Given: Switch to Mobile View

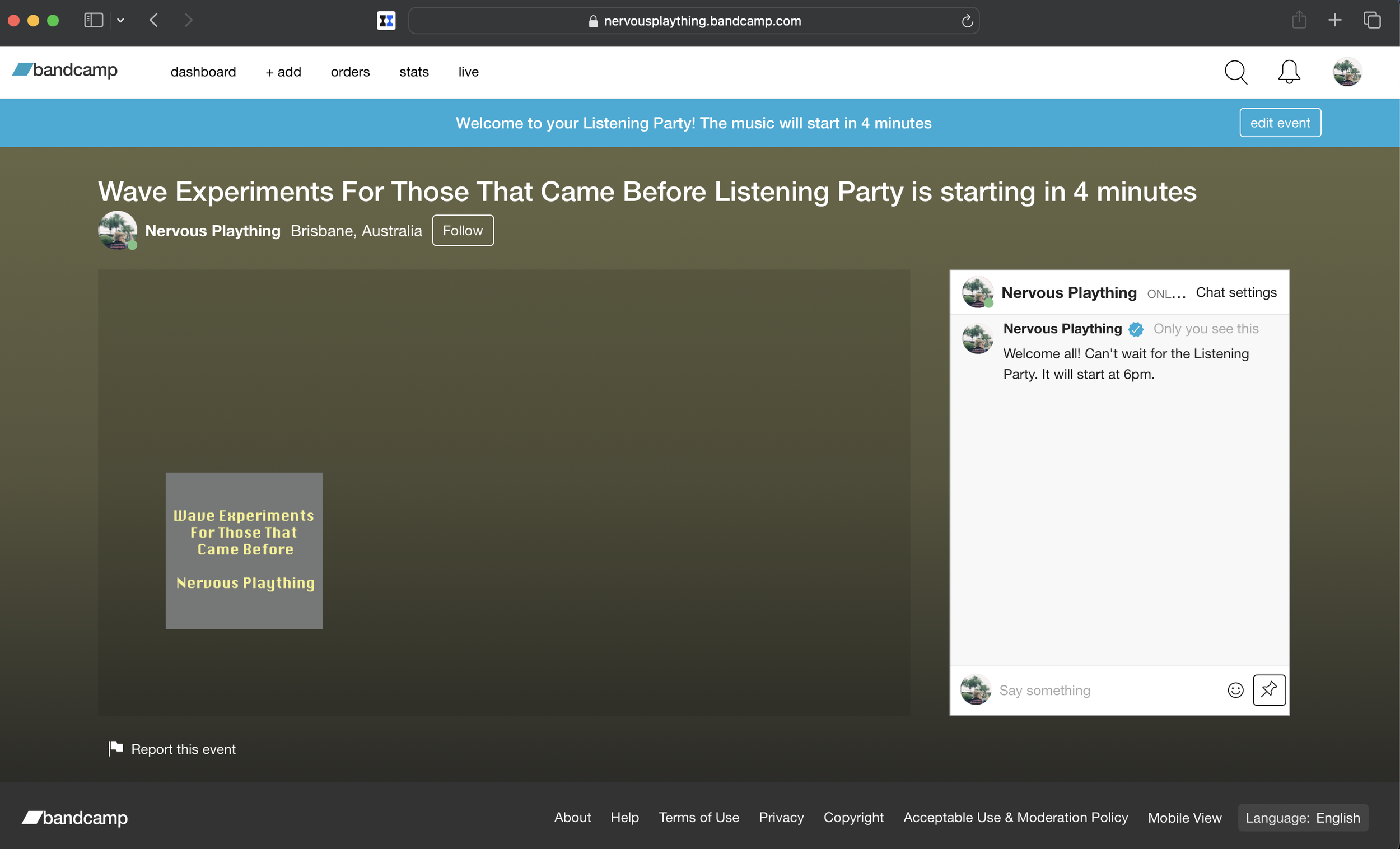Looking at the screenshot, I should (x=1184, y=818).
